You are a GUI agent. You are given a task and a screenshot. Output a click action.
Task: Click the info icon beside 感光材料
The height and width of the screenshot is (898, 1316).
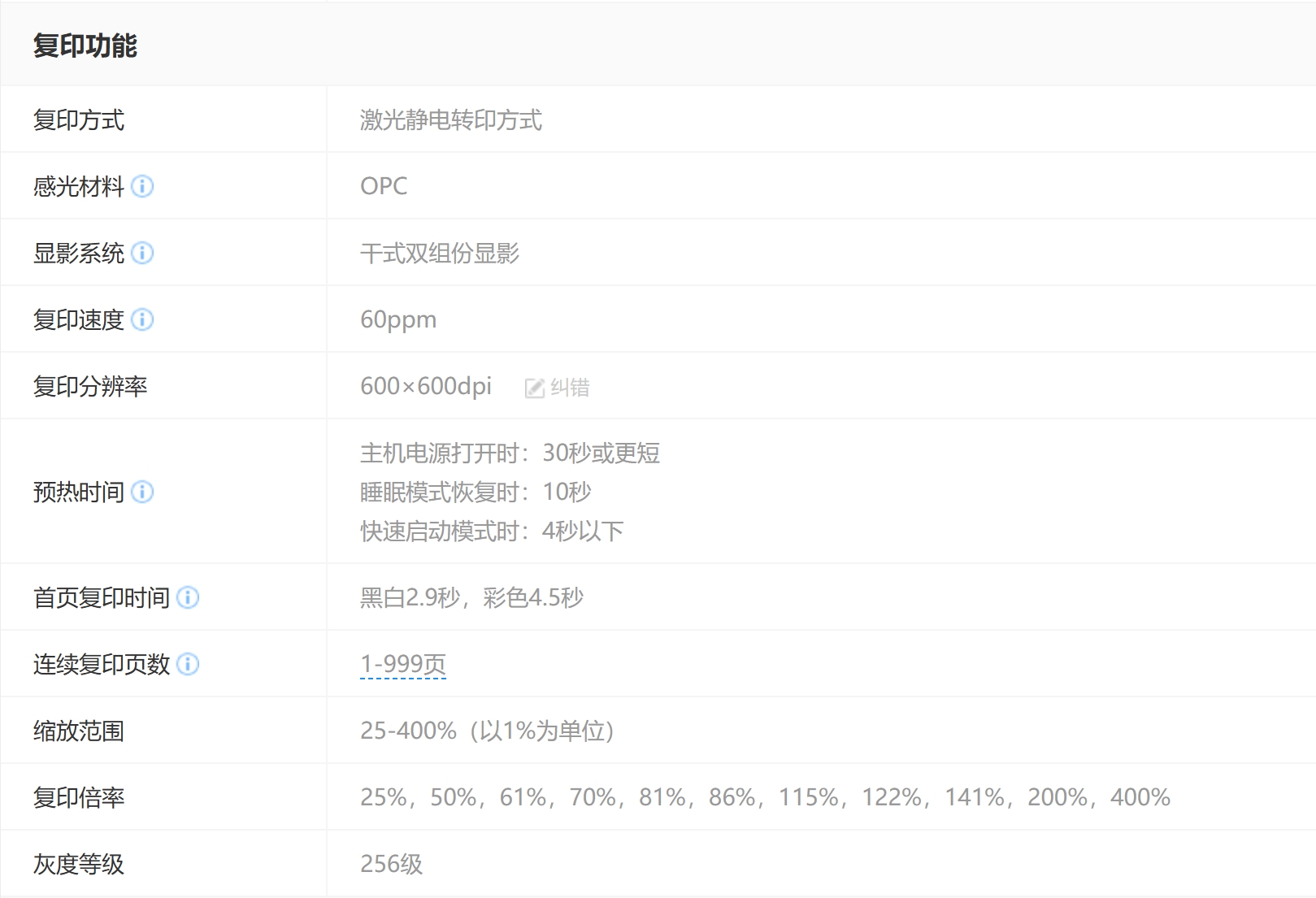(142, 187)
